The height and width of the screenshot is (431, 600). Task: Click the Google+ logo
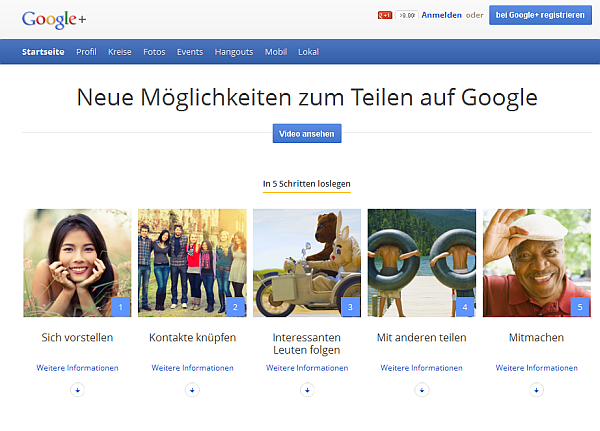point(54,20)
